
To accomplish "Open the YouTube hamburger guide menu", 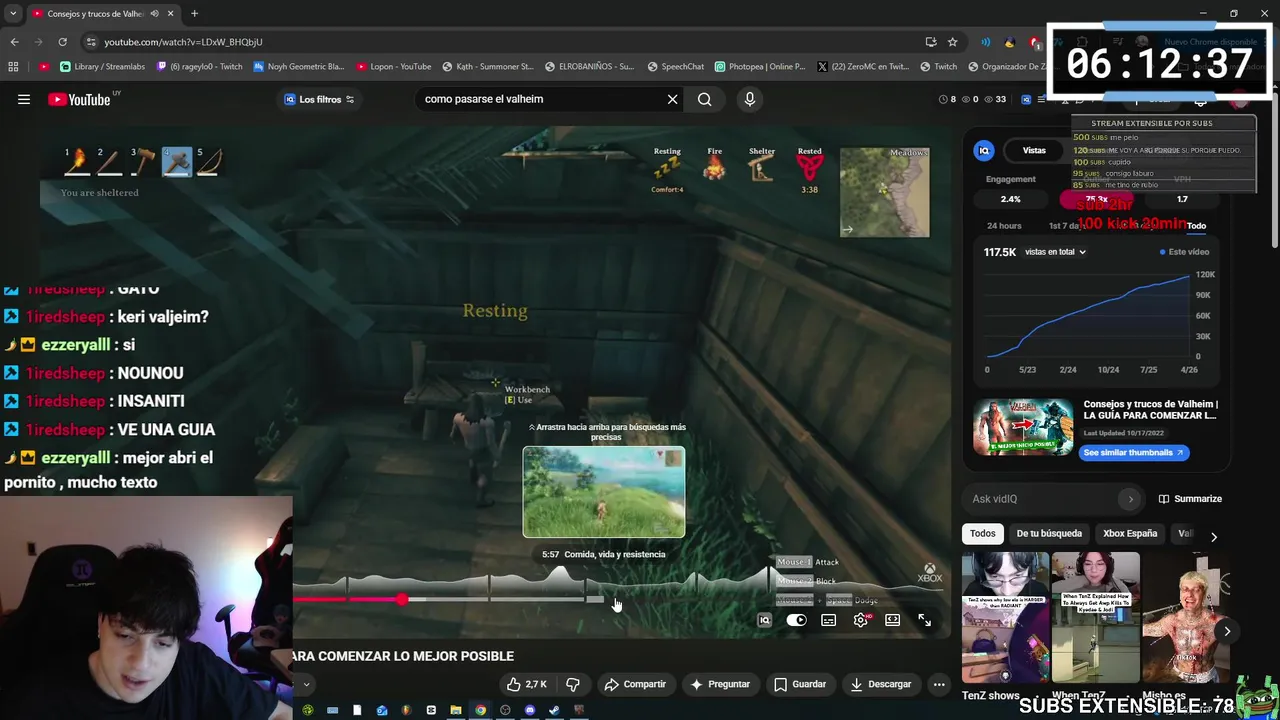I will [x=24, y=99].
